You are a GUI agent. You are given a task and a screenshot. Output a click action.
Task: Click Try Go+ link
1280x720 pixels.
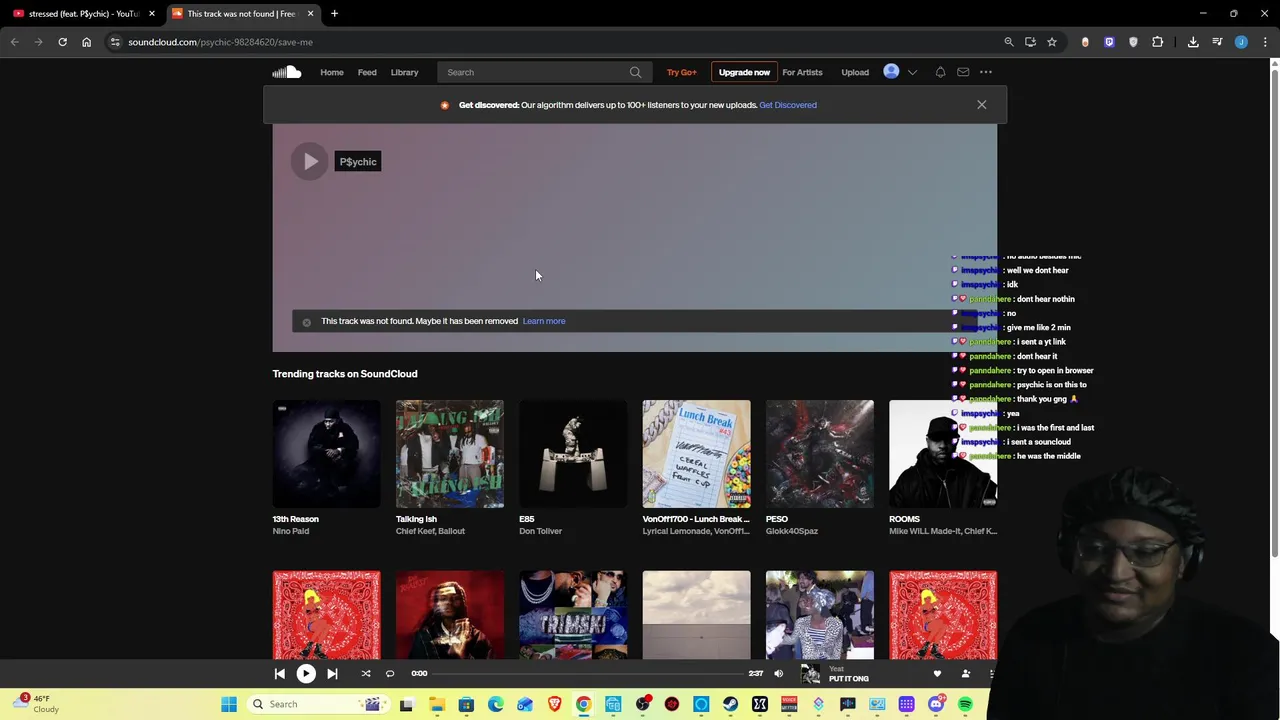tap(681, 72)
